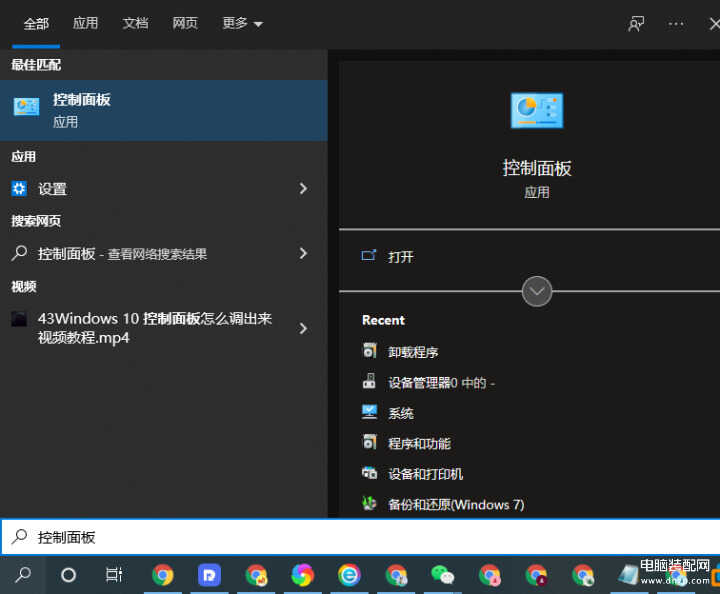This screenshot has width=720, height=594.
Task: Expand arrow beside the 视频教程.mp4 result
Action: coord(303,328)
